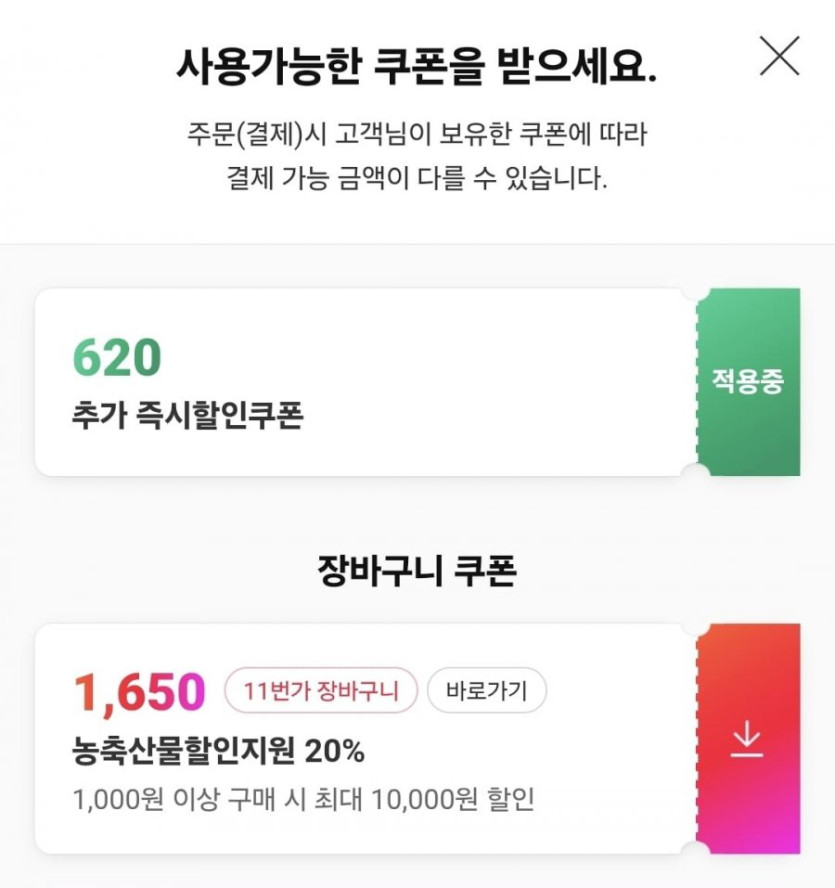Click the 1,000원 이상 구매 condition text
Viewport: 835px width, 888px height.
200,800
